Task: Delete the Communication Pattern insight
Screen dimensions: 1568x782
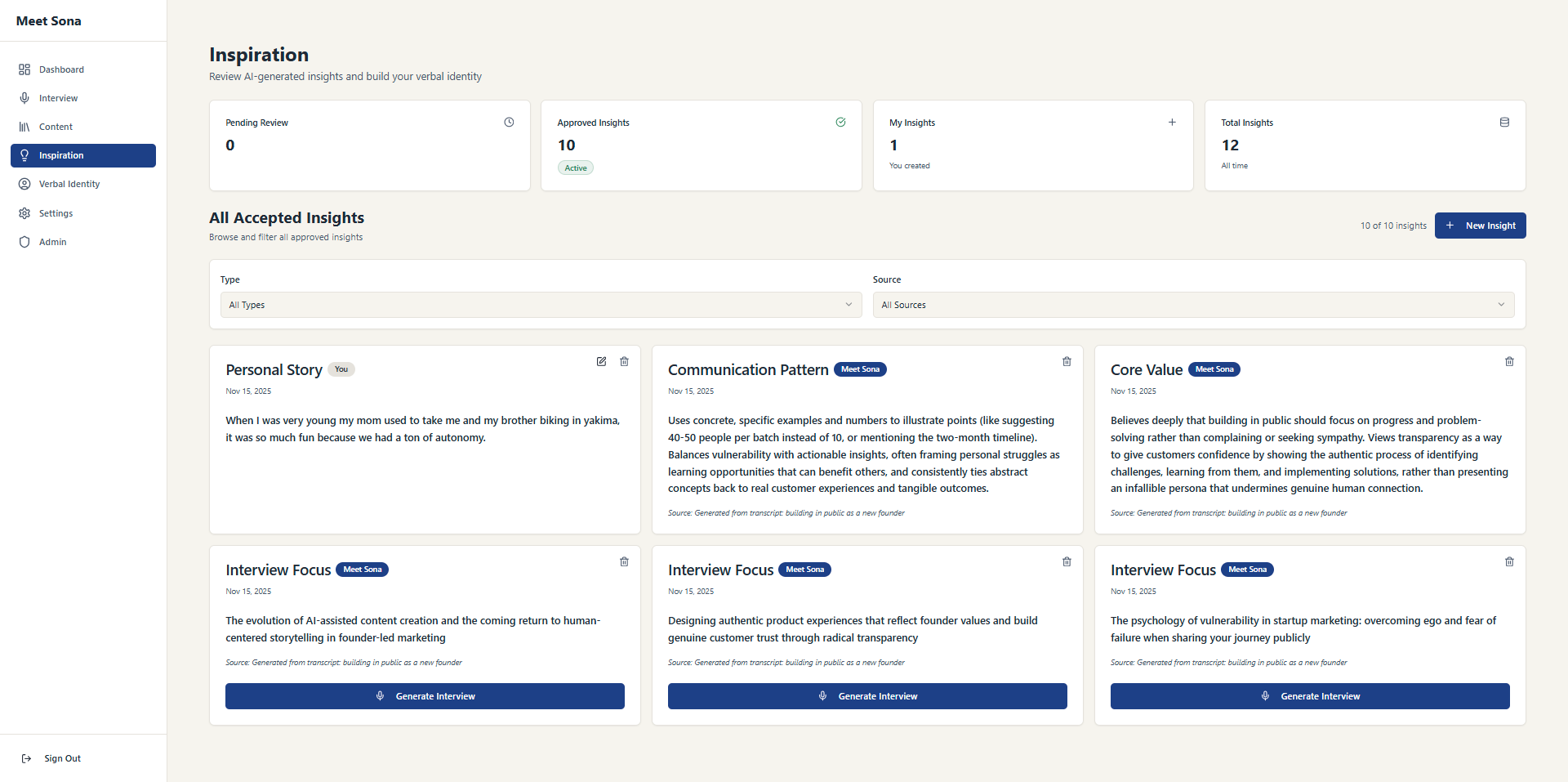Action: [1067, 361]
